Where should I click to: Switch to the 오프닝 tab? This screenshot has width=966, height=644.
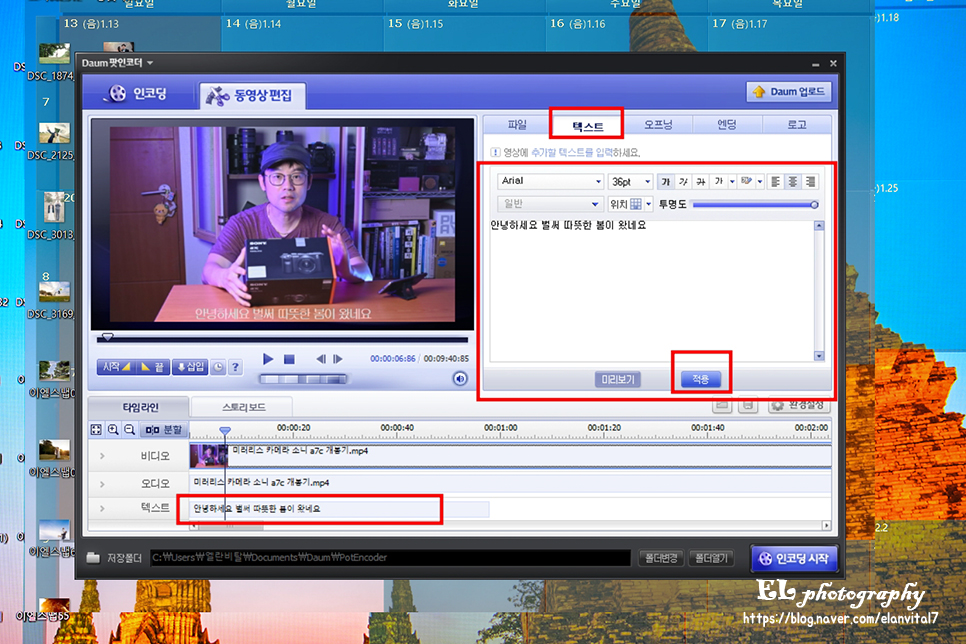658,124
